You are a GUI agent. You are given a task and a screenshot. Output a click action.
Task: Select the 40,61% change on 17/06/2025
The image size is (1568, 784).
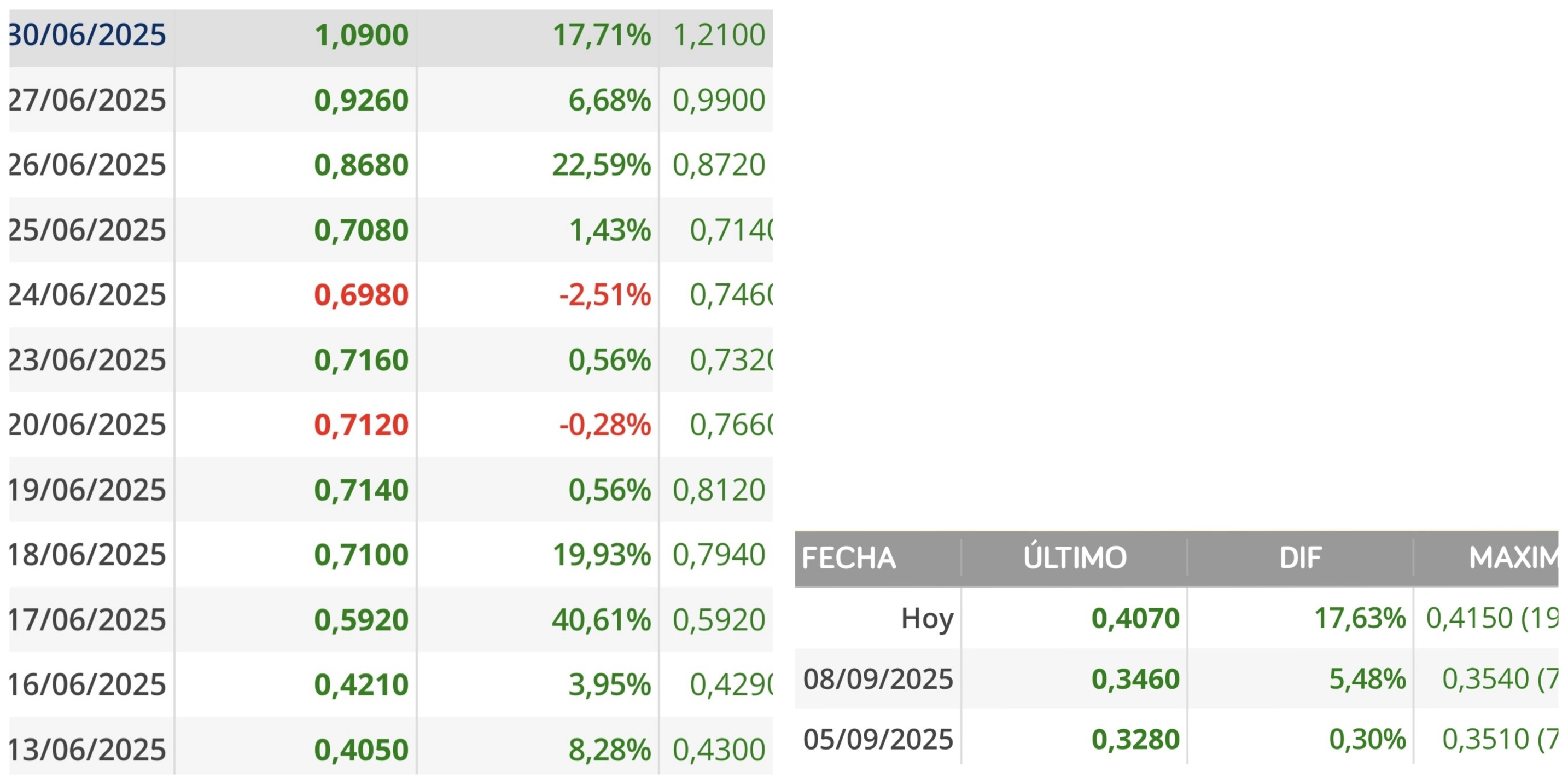pos(602,620)
